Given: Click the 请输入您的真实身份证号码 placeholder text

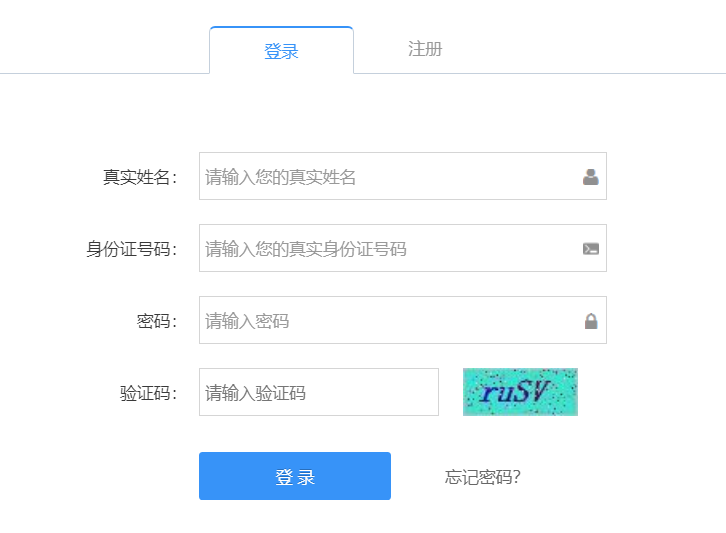Looking at the screenshot, I should click(x=306, y=250).
